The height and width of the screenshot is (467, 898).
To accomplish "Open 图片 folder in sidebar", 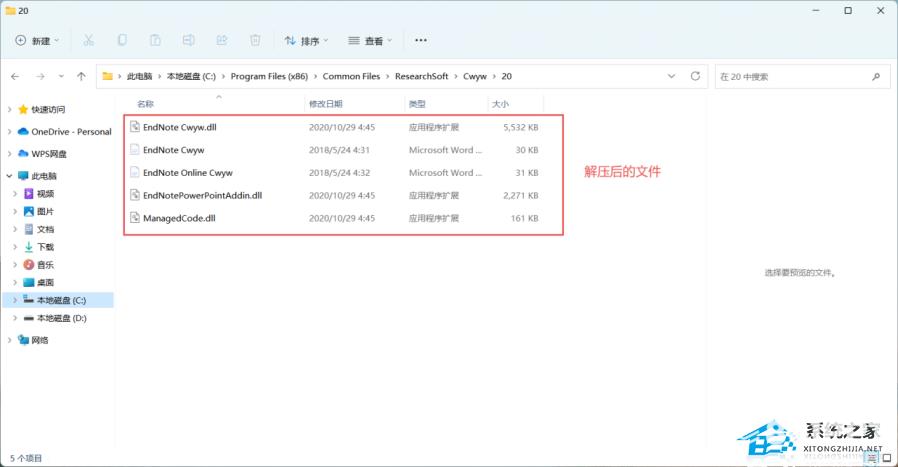I will coord(45,211).
